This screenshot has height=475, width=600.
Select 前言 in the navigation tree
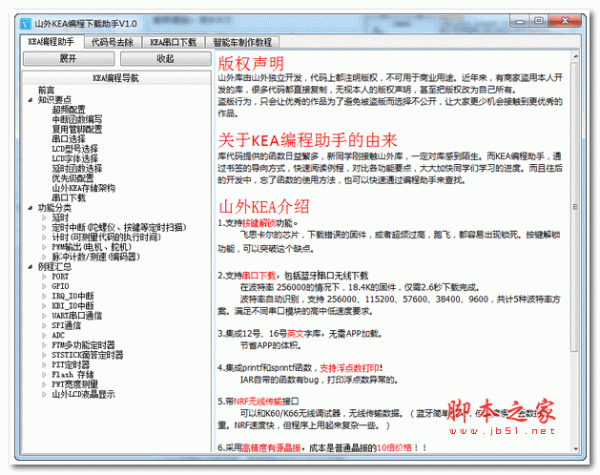pos(46,90)
